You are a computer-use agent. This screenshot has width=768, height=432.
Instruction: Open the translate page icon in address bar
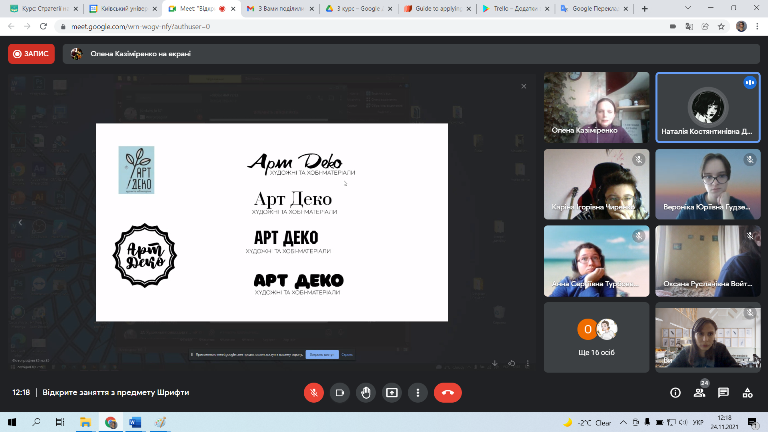coord(689,26)
